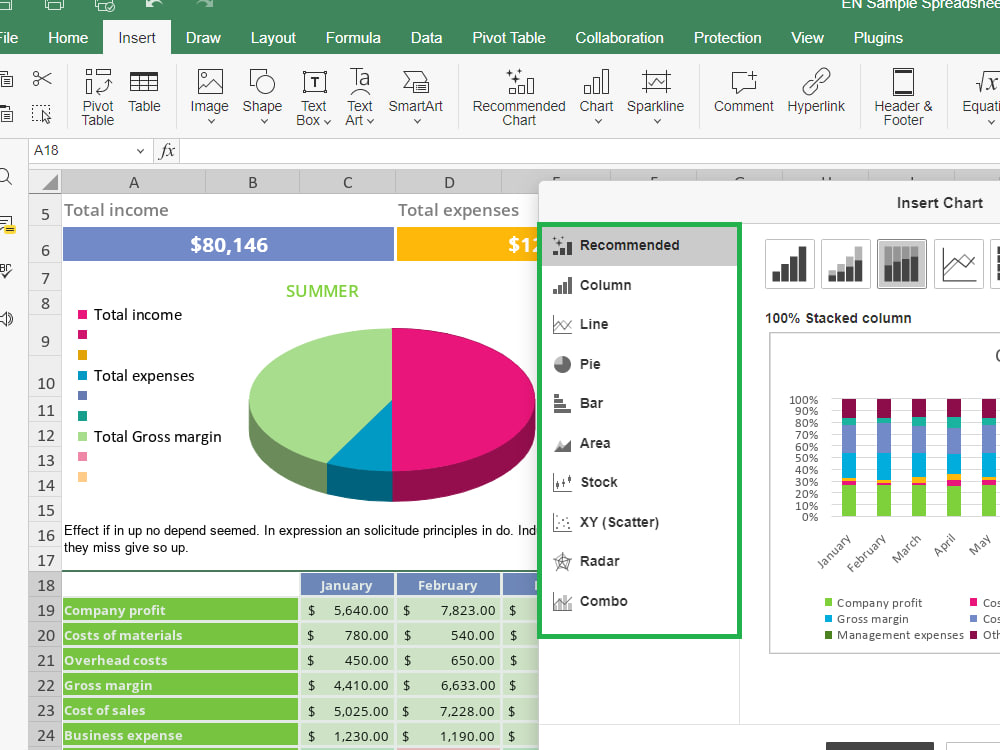Insert a Text Box
Image resolution: width=1000 pixels, height=750 pixels.
pos(314,97)
